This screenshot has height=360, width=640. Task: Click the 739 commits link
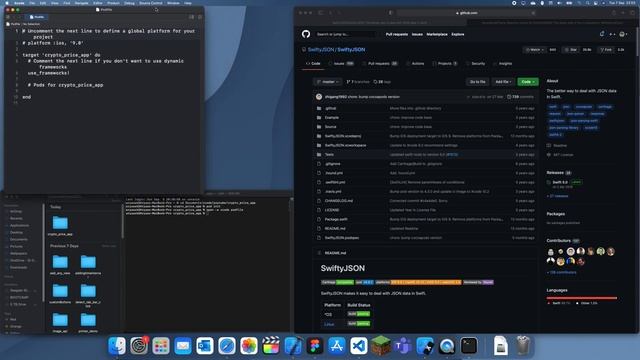coord(520,97)
